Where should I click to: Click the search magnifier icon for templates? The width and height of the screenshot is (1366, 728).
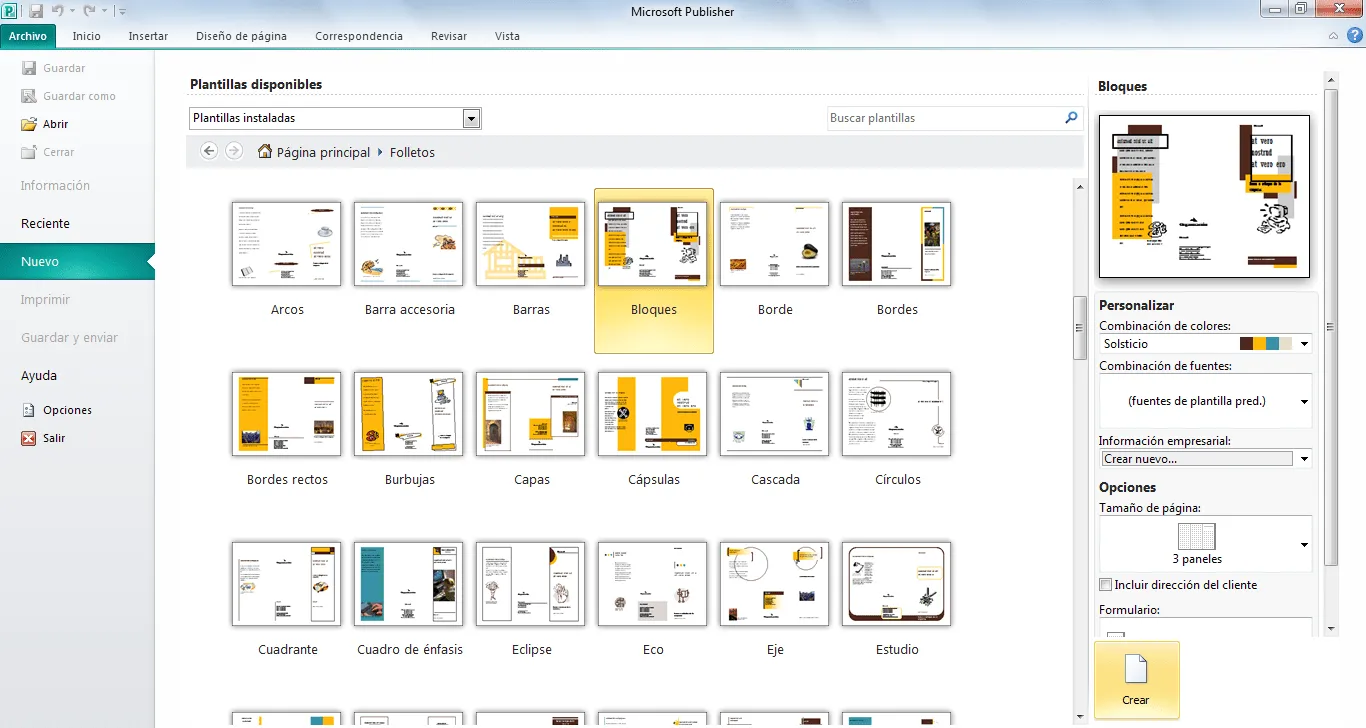tap(1072, 118)
